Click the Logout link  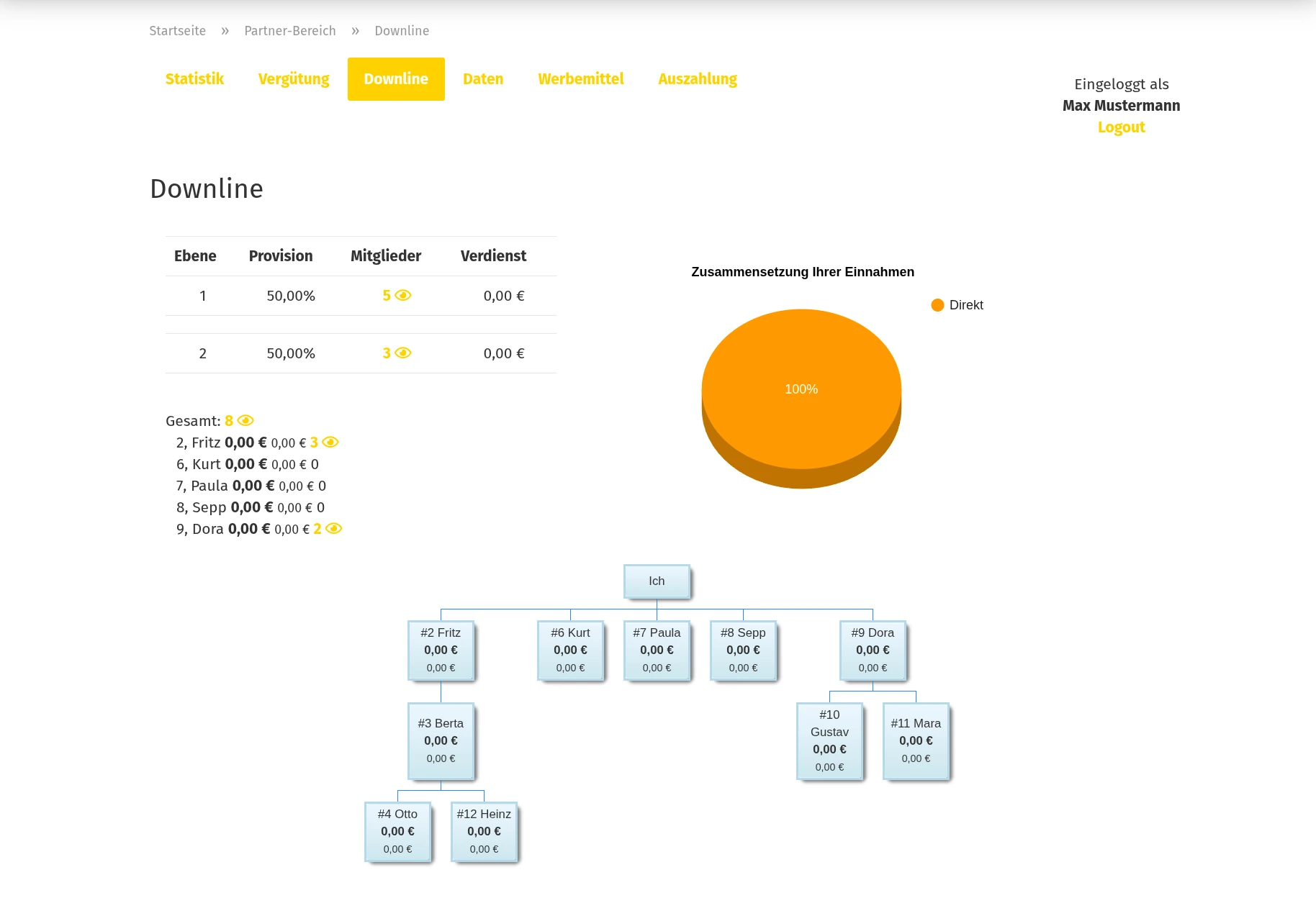(x=1121, y=127)
